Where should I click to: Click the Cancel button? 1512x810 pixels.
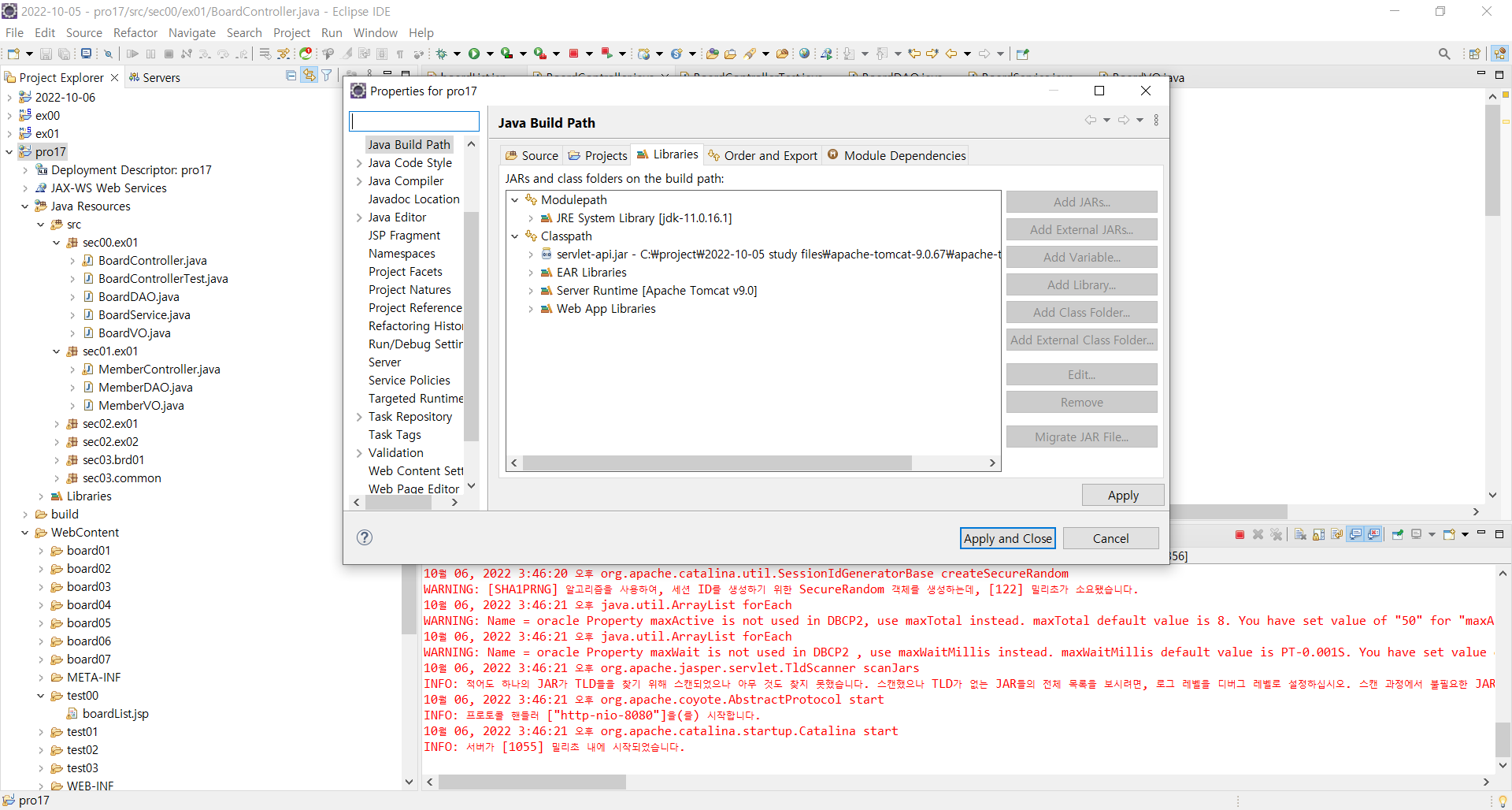[1110, 538]
